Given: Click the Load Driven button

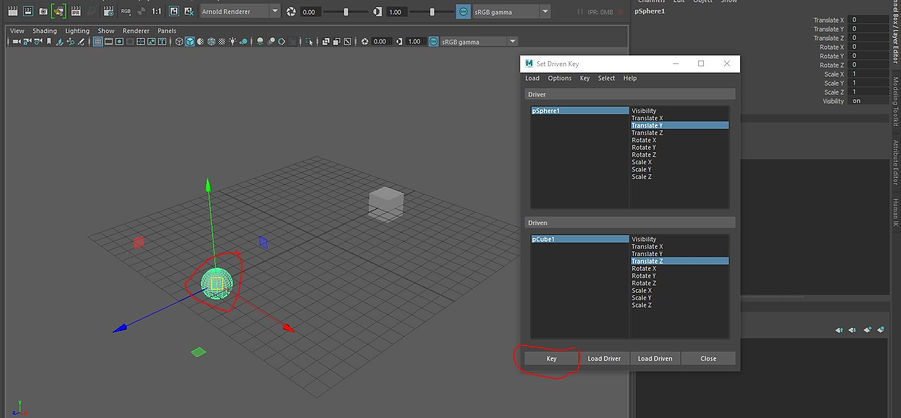Looking at the screenshot, I should click(655, 358).
